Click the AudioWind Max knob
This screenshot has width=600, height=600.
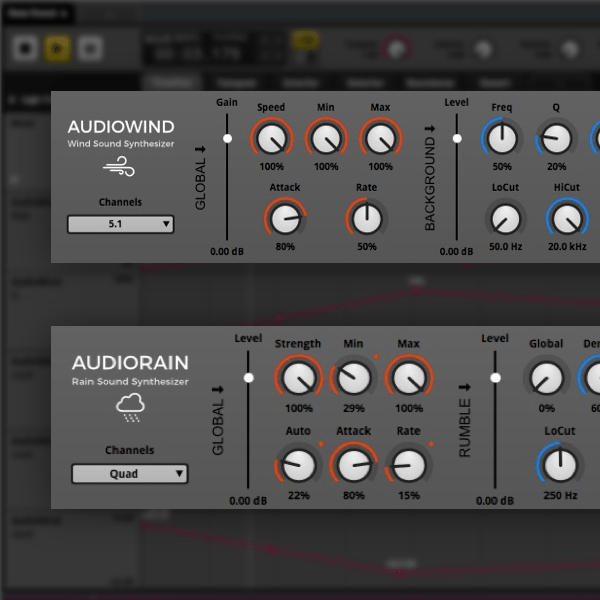(380, 139)
